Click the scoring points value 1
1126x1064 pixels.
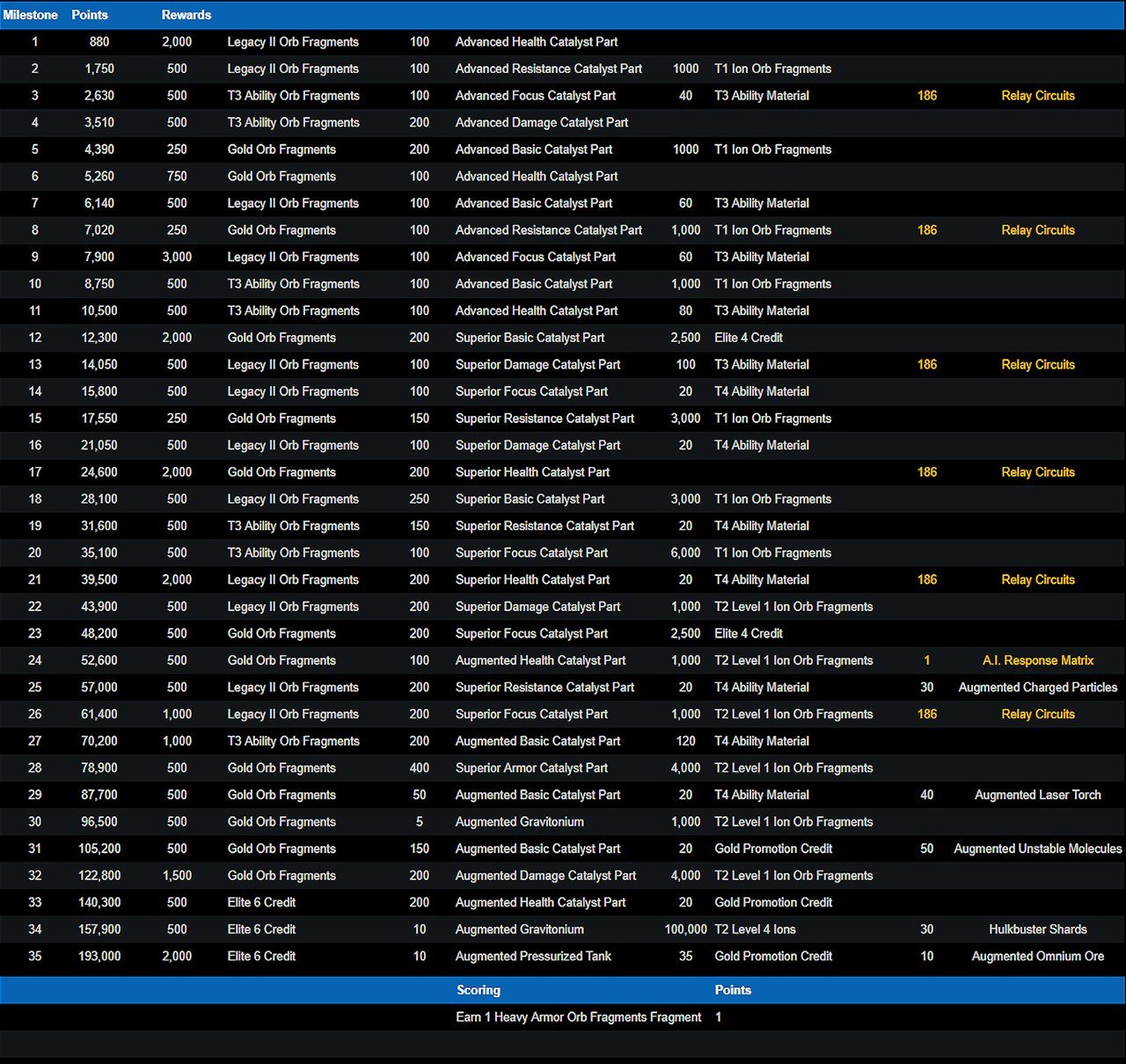coord(719,1017)
